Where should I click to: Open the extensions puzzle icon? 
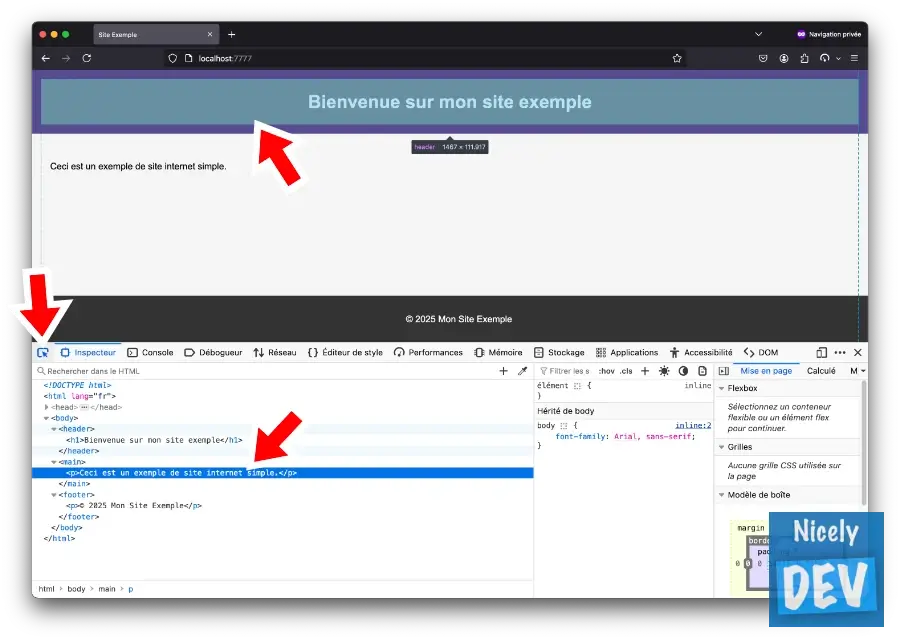804,58
